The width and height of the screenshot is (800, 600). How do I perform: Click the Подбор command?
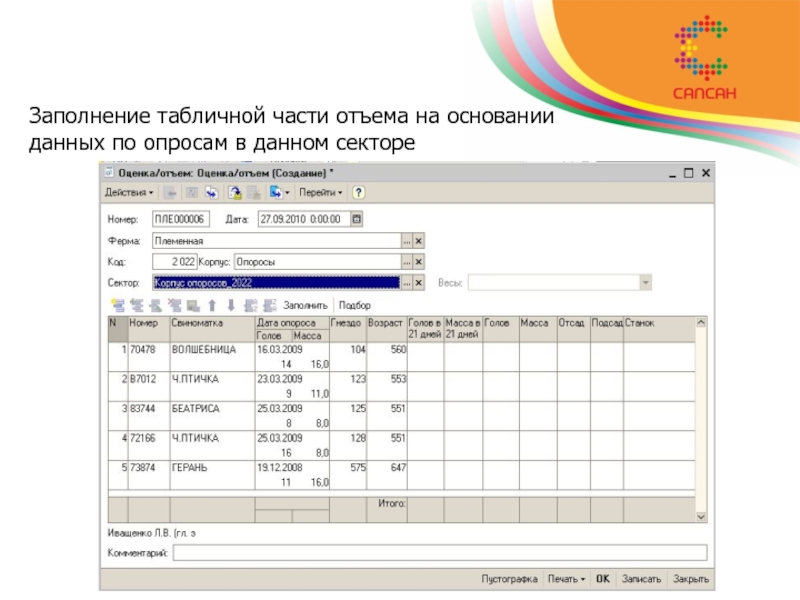pyautogui.click(x=354, y=305)
